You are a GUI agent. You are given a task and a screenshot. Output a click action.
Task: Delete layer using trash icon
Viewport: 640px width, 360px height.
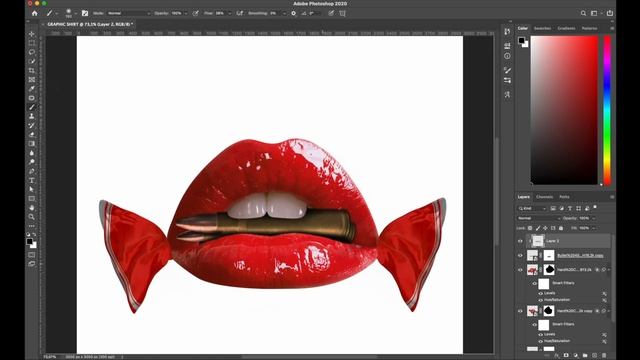coord(604,356)
